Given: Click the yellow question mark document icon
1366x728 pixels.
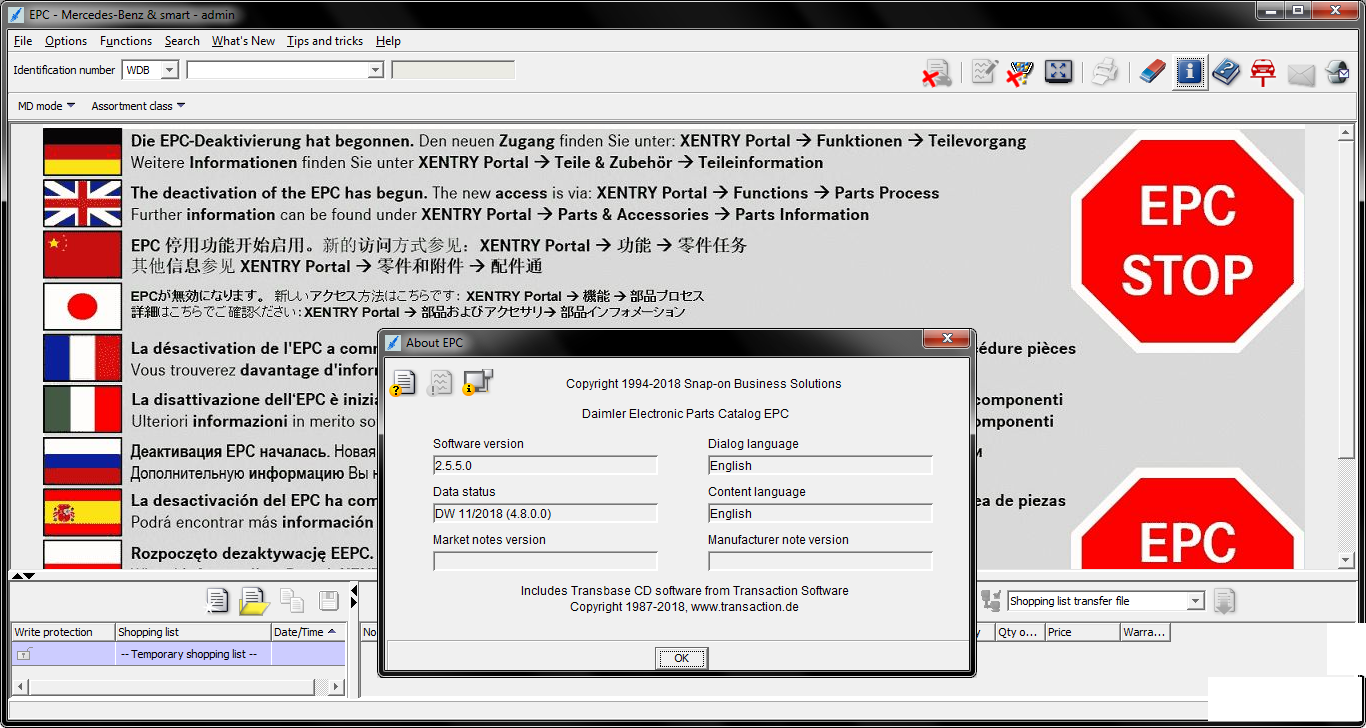Looking at the screenshot, I should click(403, 382).
